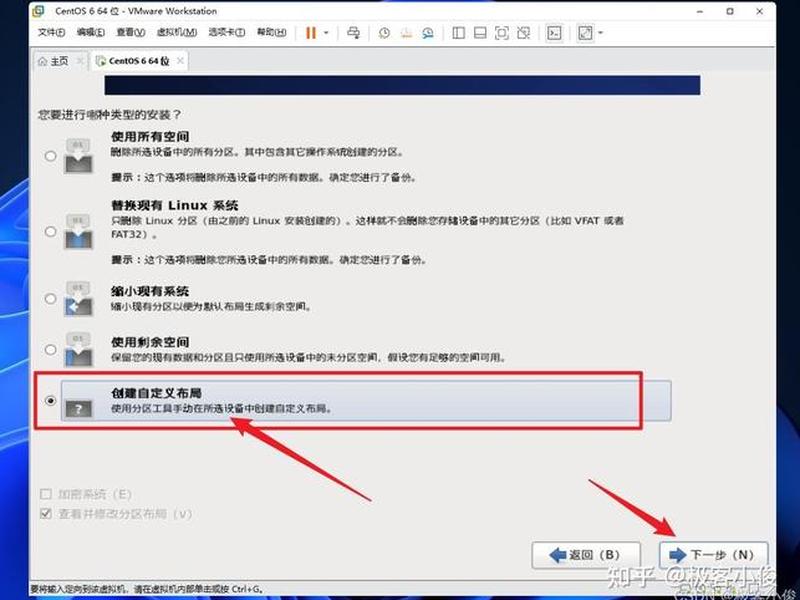The width and height of the screenshot is (800, 600).
Task: Enter full screen mode icon
Action: pyautogui.click(x=502, y=33)
